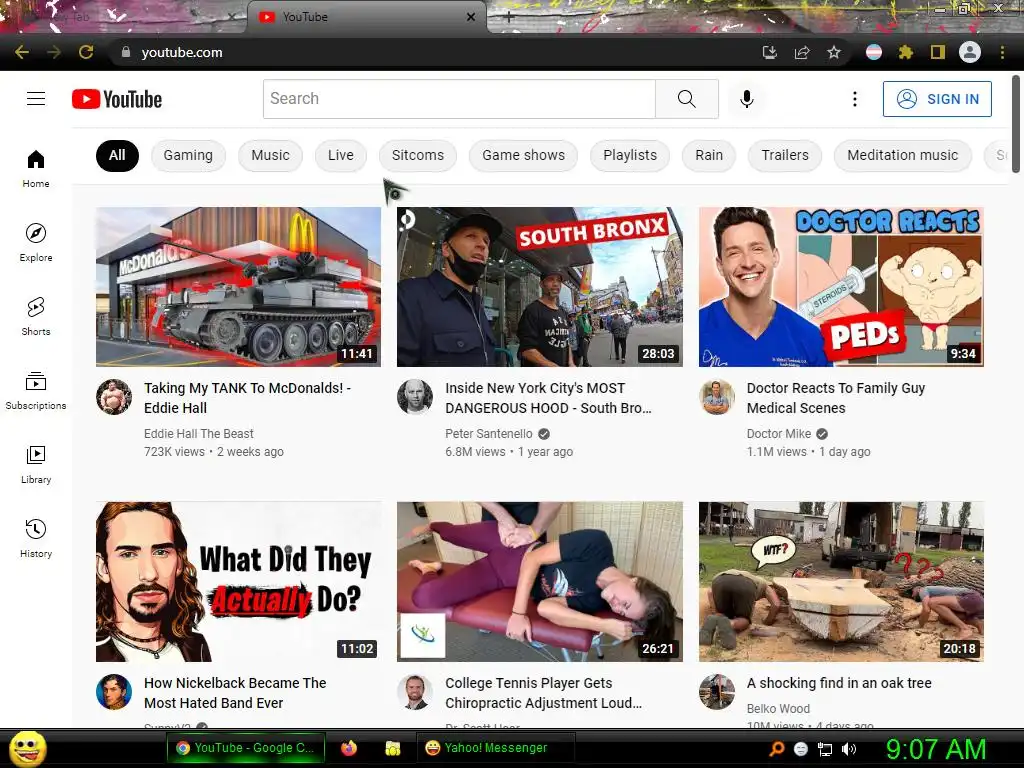This screenshot has height=768, width=1024.
Task: Select the Sitcoms filter chip
Action: pos(418,155)
